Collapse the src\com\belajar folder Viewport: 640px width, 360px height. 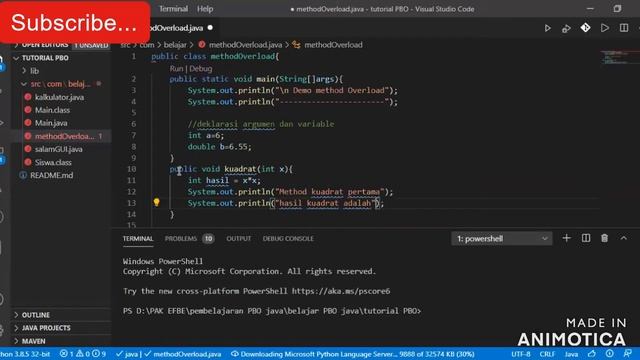(x=61, y=84)
